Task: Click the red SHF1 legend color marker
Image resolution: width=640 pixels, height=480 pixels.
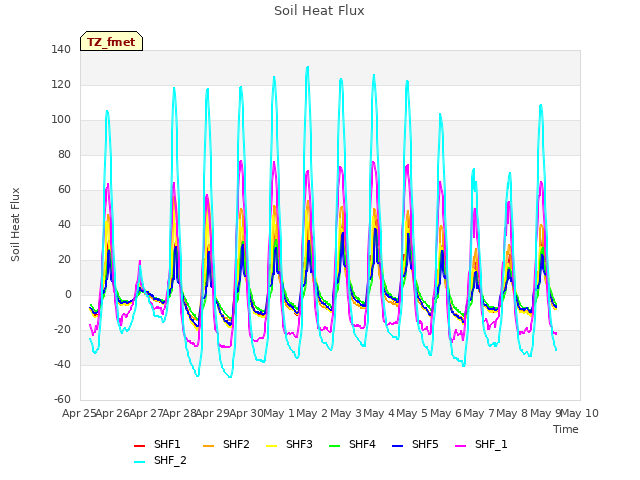Action: pyautogui.click(x=139, y=446)
